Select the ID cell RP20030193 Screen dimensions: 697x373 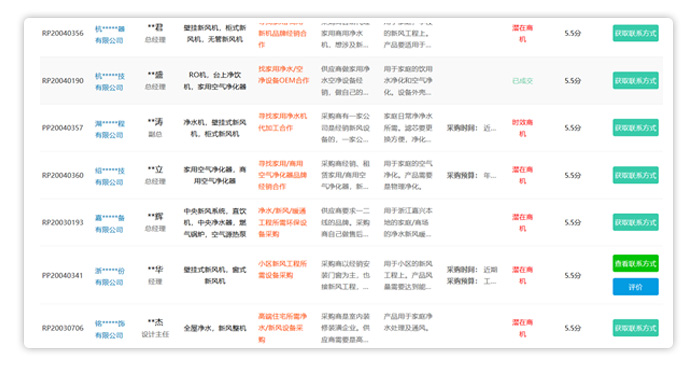63,222
